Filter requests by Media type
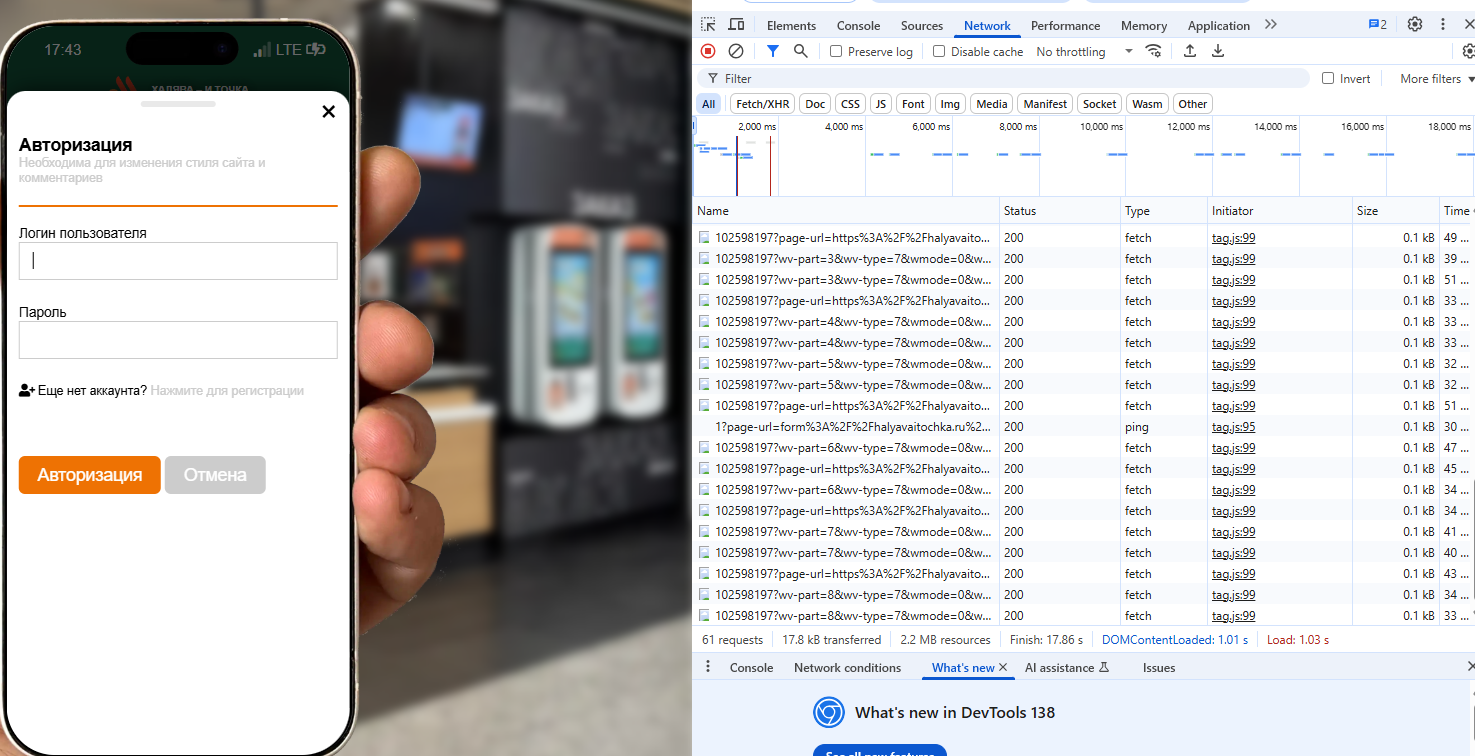The width and height of the screenshot is (1475, 756). coord(992,104)
